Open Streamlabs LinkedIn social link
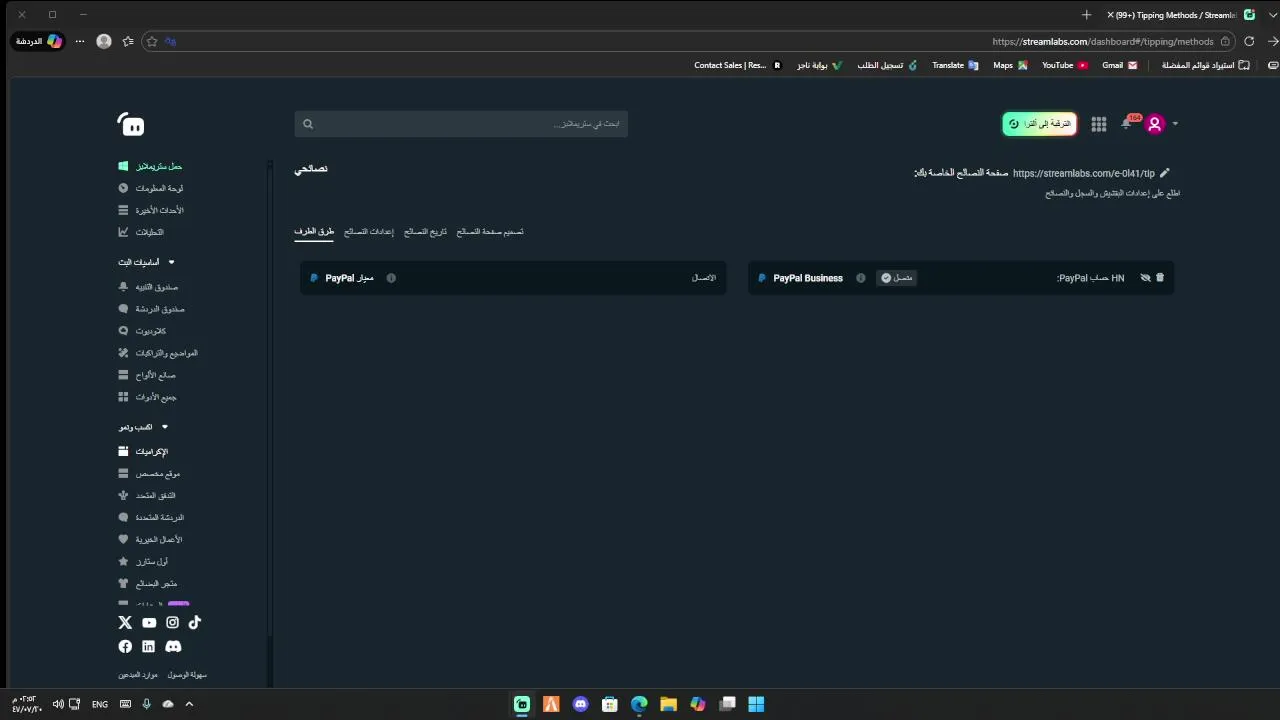 pos(148,647)
